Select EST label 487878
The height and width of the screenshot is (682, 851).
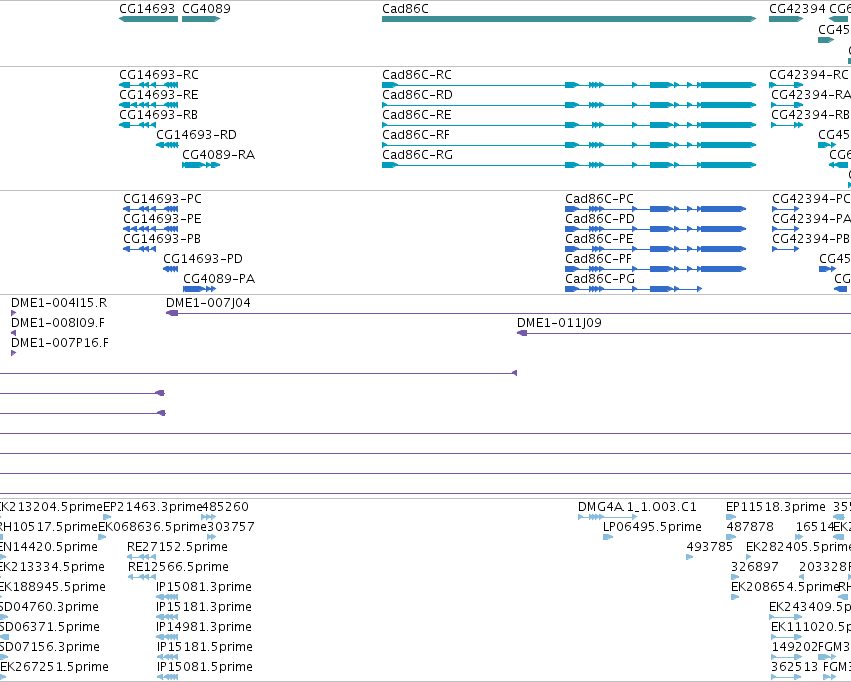coord(750,527)
